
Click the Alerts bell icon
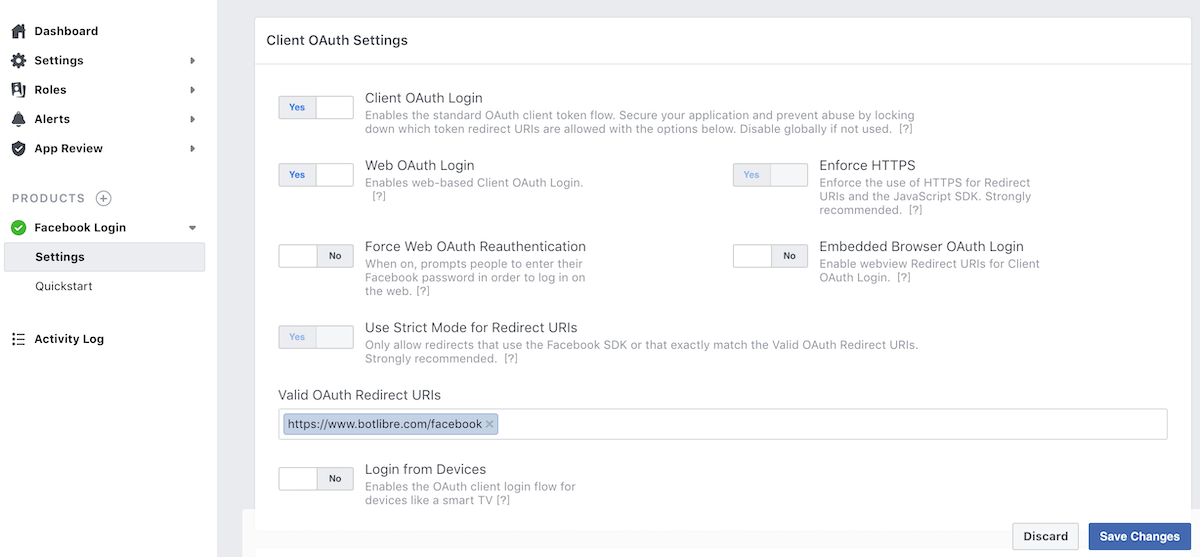pyautogui.click(x=18, y=119)
